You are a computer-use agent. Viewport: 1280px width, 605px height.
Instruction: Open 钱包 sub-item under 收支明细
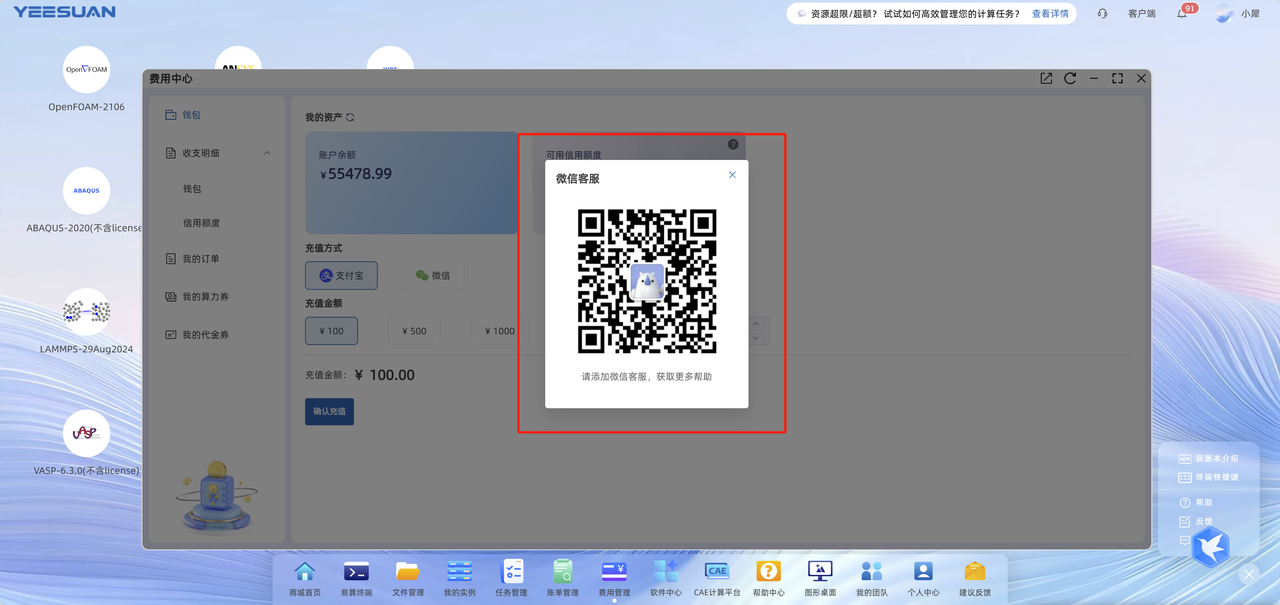[x=192, y=188]
